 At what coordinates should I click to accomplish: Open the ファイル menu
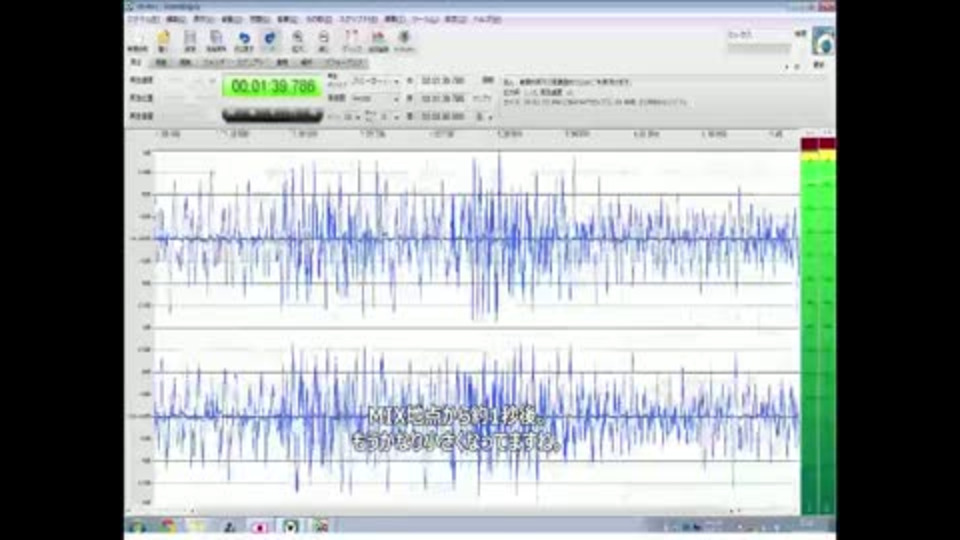(143, 20)
